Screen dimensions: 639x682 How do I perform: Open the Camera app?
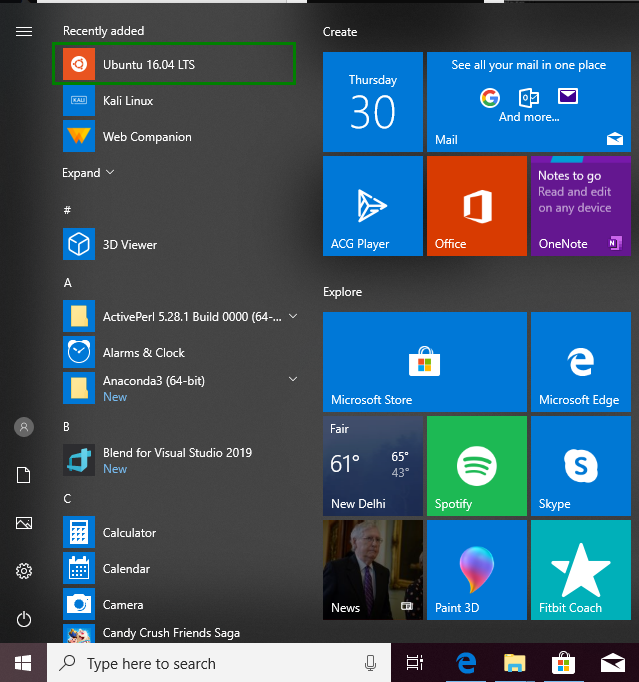180,604
